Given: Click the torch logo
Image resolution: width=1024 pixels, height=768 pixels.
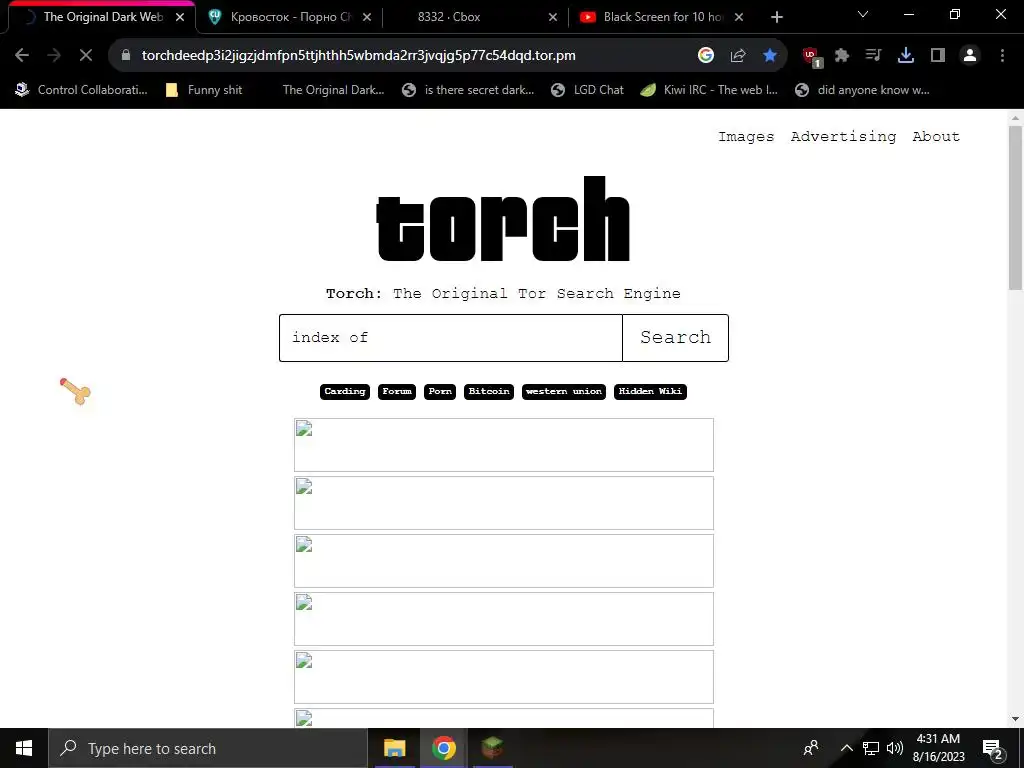Looking at the screenshot, I should point(503,219).
